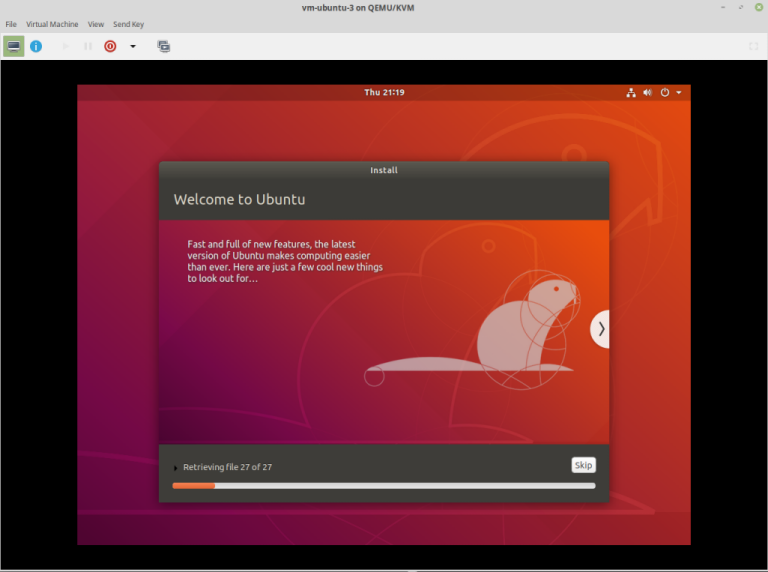Screen dimensions: 768x572
Task: Click the Run virtual machine play icon
Action: tap(66, 46)
